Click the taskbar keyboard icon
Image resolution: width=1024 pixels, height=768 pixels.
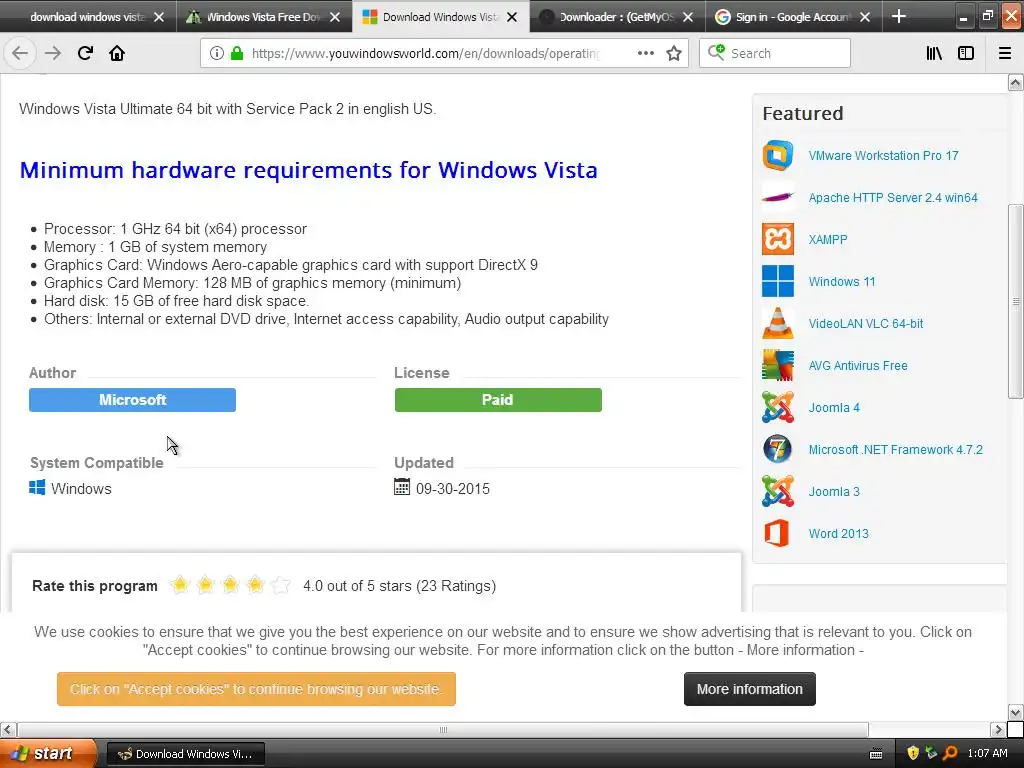tap(876, 754)
